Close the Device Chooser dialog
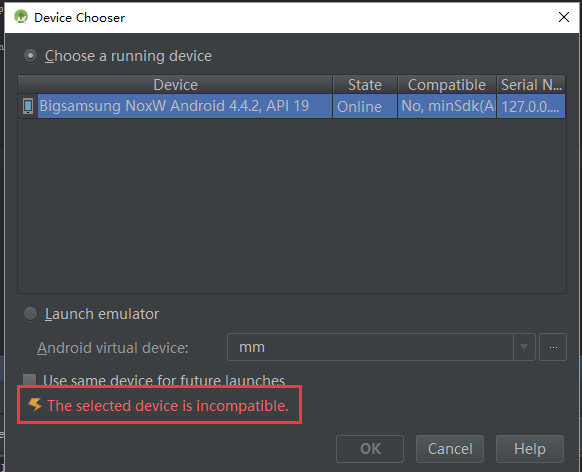 [x=564, y=17]
